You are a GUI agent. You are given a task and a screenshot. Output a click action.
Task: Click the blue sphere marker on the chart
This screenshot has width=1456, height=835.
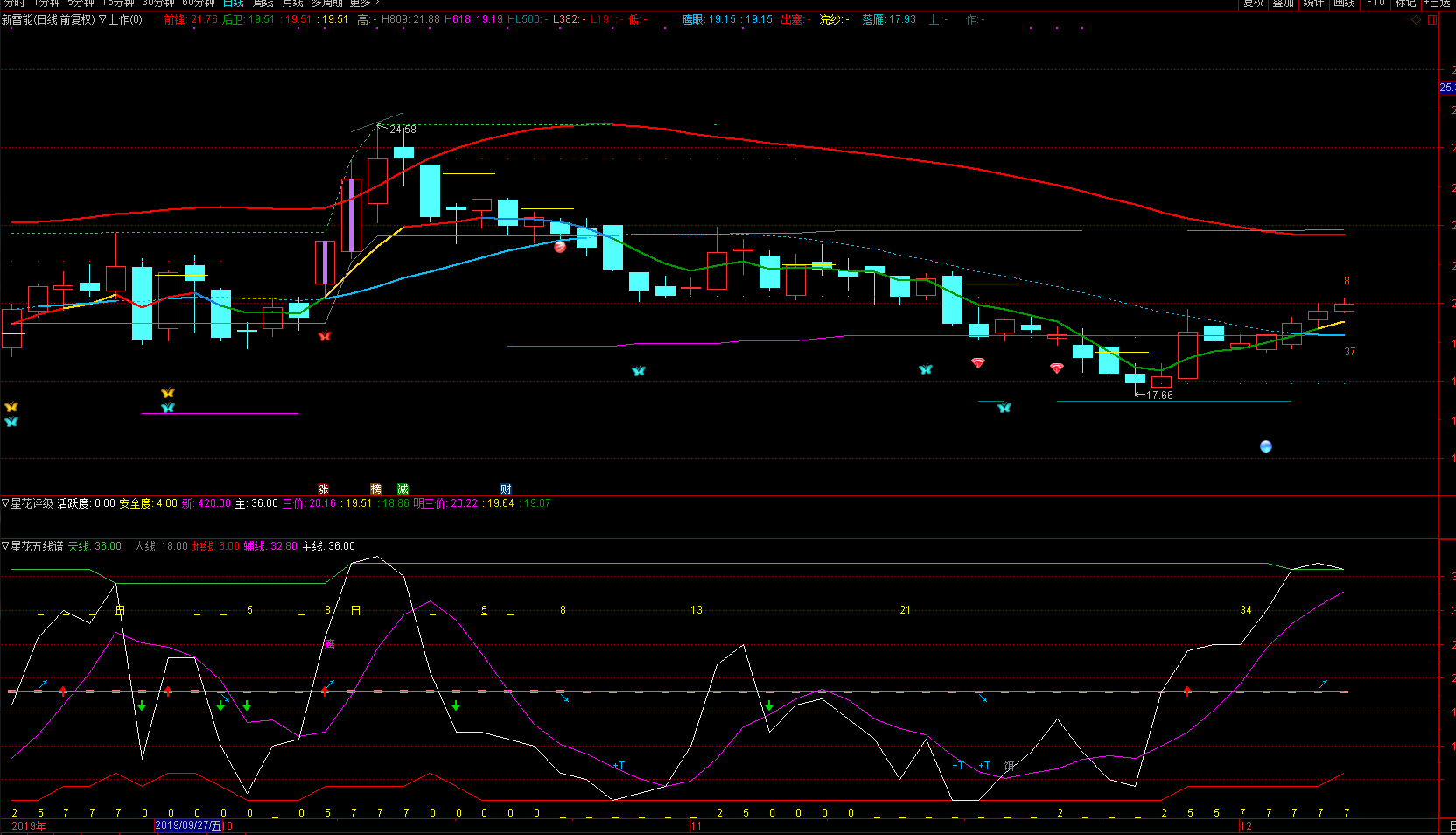pyautogui.click(x=1265, y=446)
